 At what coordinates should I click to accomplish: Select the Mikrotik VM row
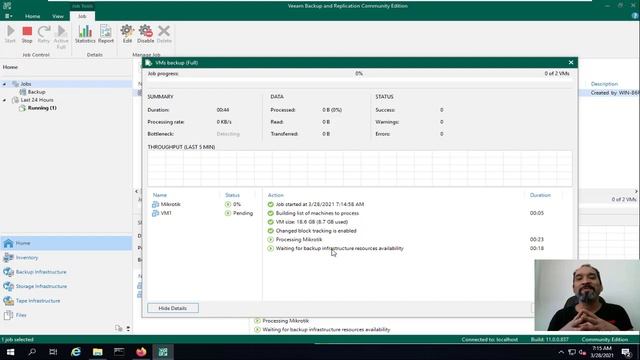203,204
